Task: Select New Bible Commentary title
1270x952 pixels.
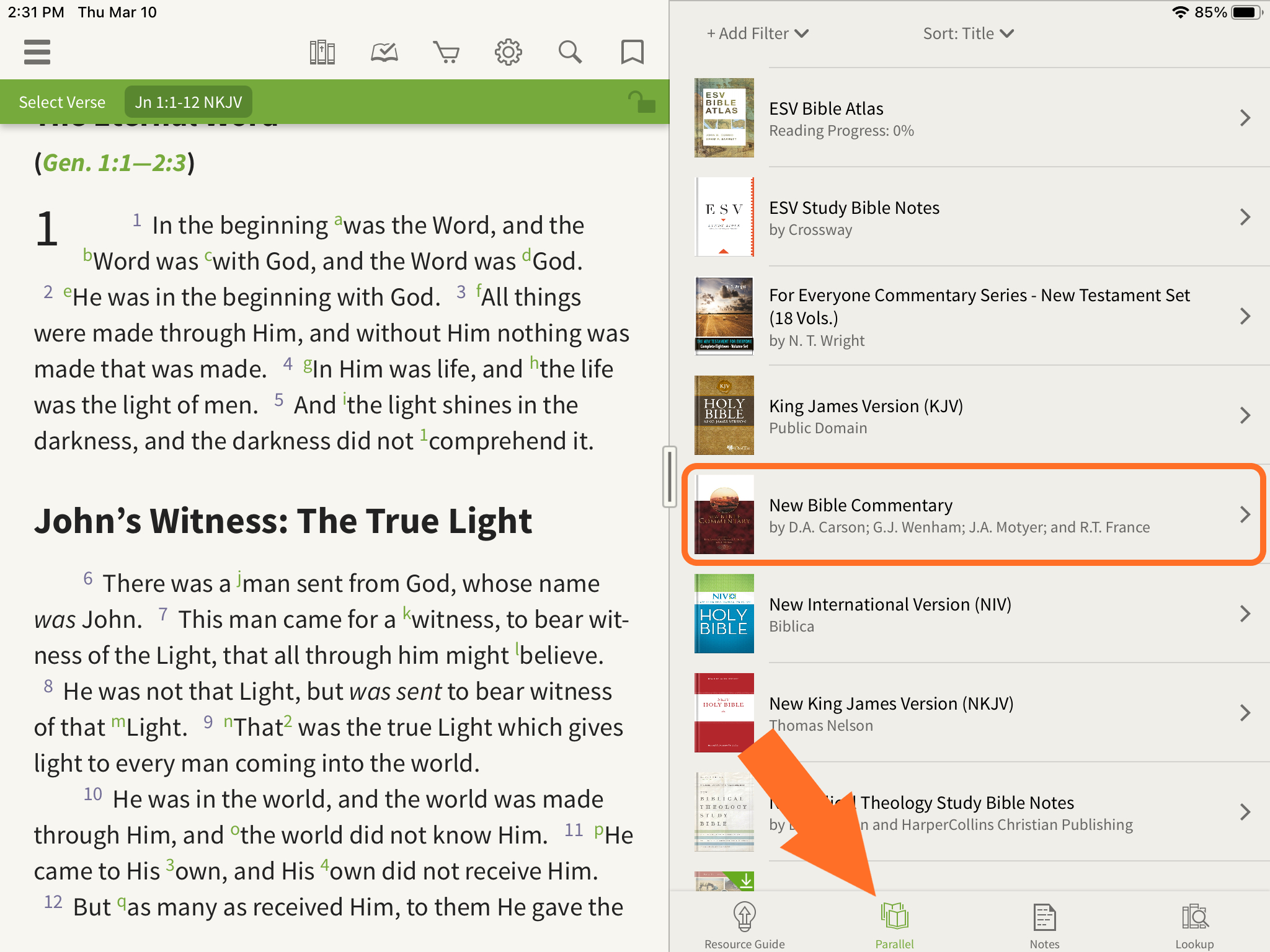Action: point(861,505)
